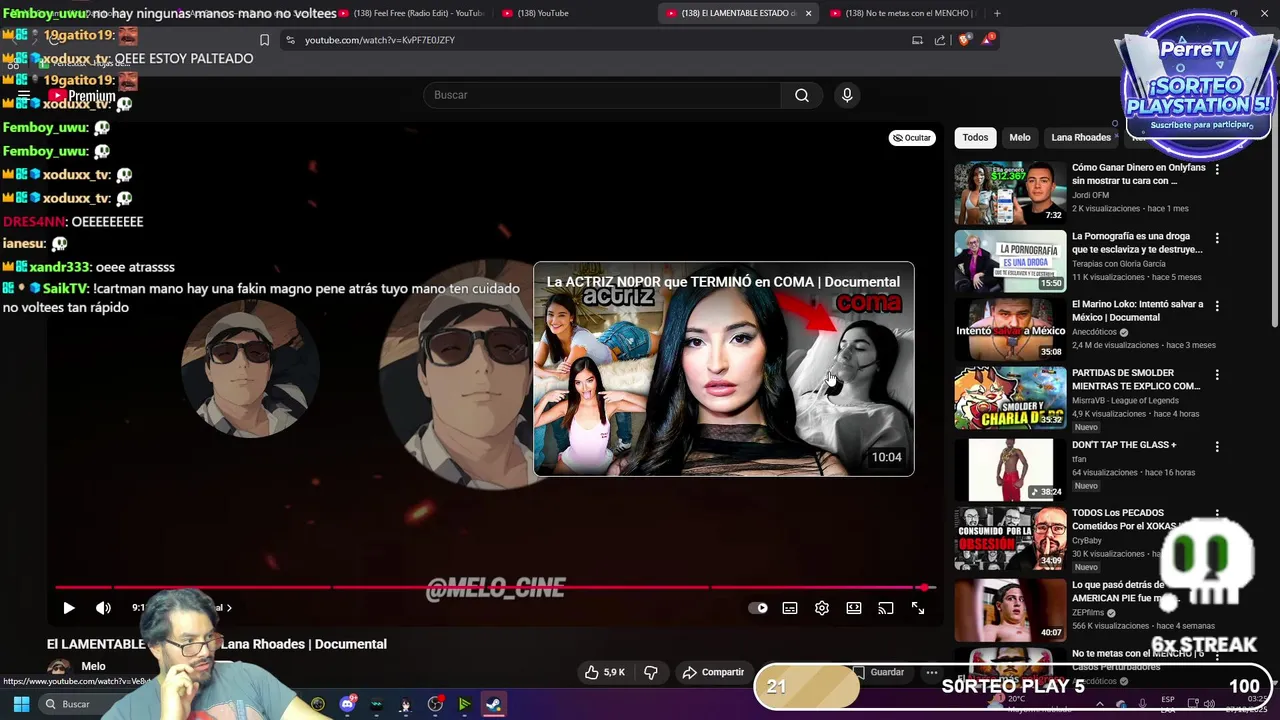Switch to the 'Feel Free (Radio Edit)' browser tab
This screenshot has width=1280, height=720.
(x=410, y=13)
